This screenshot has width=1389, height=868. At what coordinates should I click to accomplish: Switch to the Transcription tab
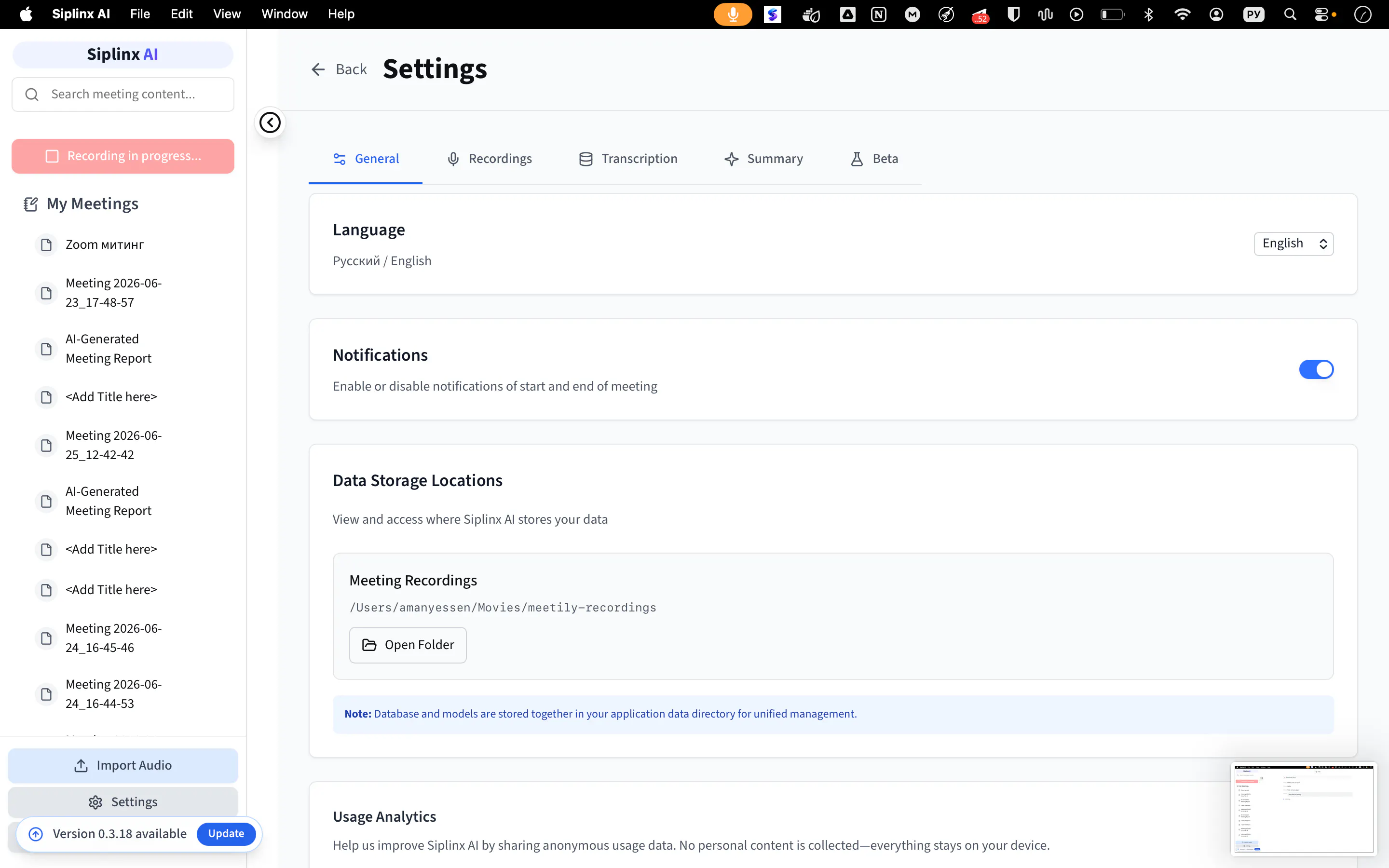(628, 159)
